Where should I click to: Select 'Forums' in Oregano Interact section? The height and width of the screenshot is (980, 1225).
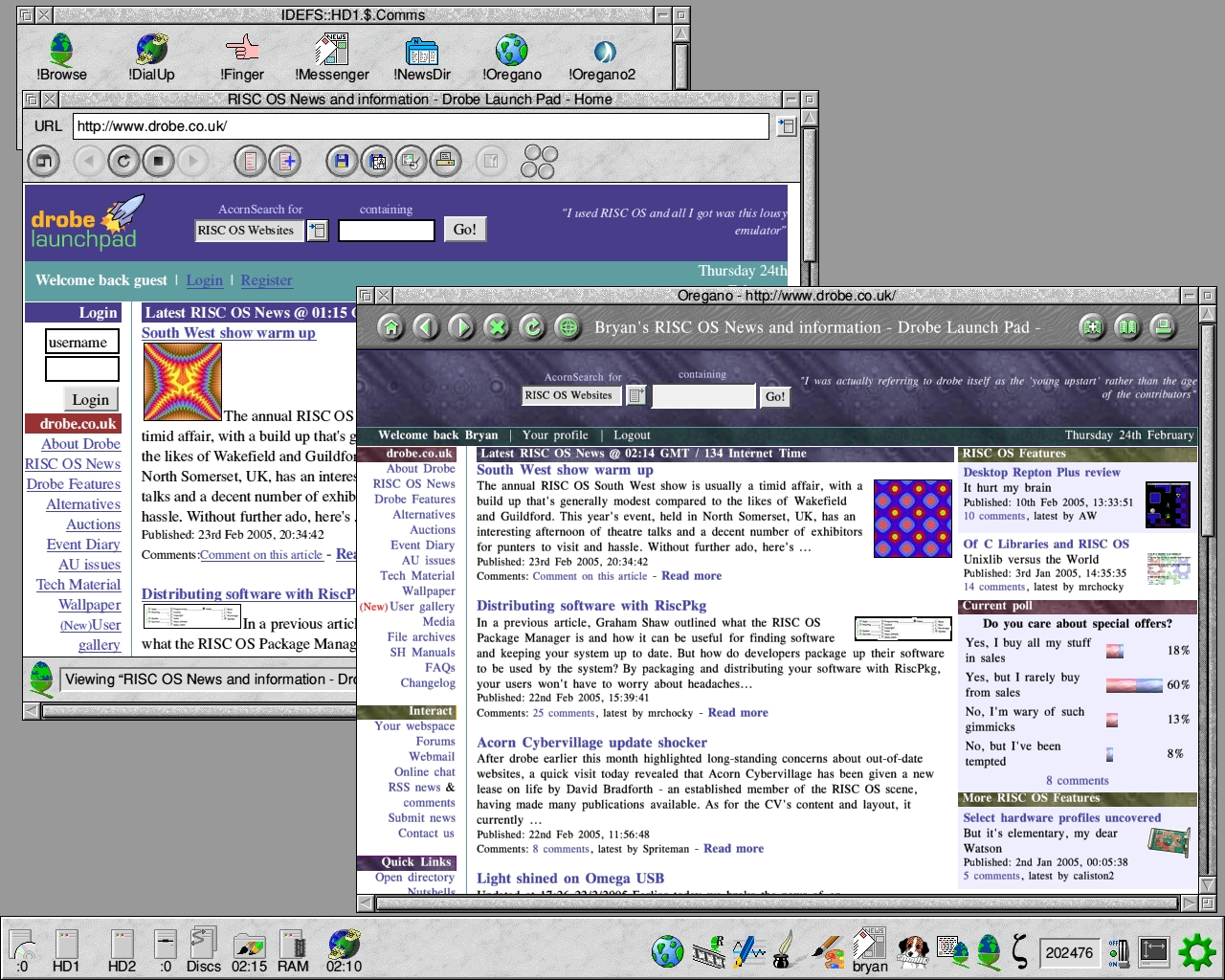pyautogui.click(x=435, y=742)
